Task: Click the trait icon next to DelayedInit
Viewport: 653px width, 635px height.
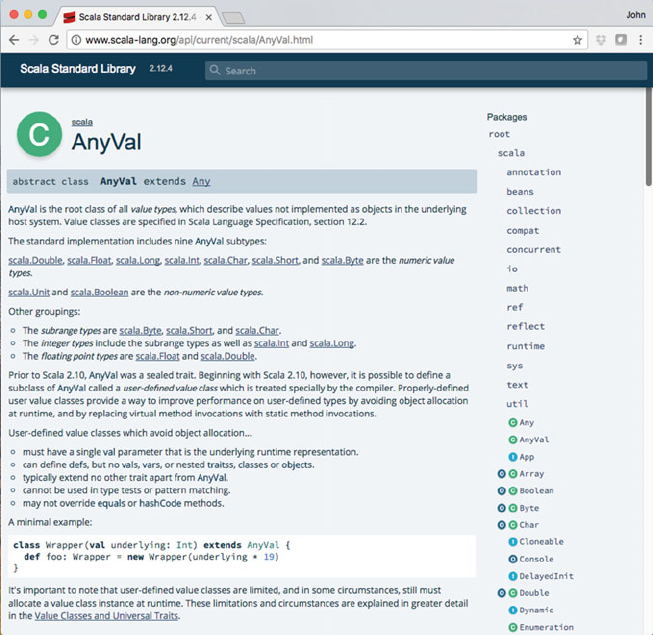Action: [513, 576]
